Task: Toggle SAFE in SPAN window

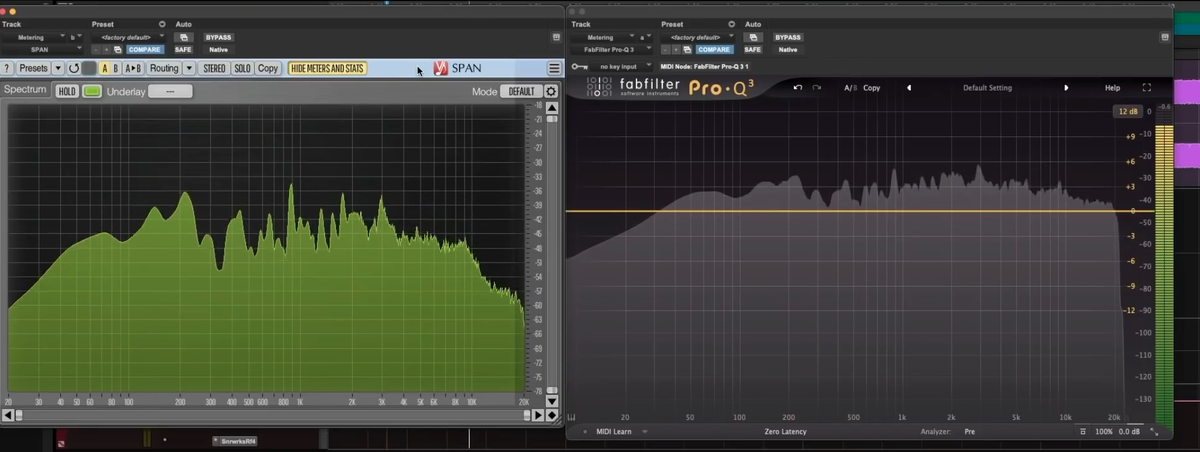Action: click(183, 49)
